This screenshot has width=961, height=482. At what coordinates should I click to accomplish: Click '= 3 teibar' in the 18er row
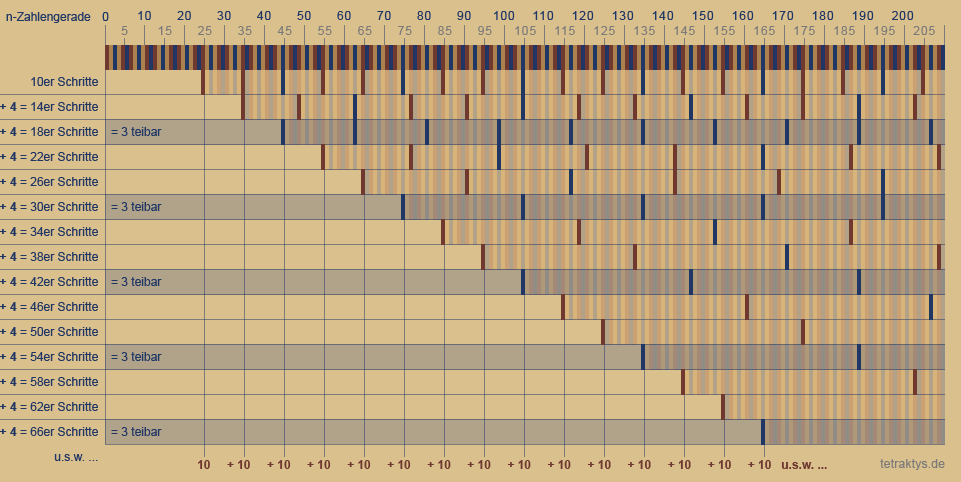tap(136, 132)
